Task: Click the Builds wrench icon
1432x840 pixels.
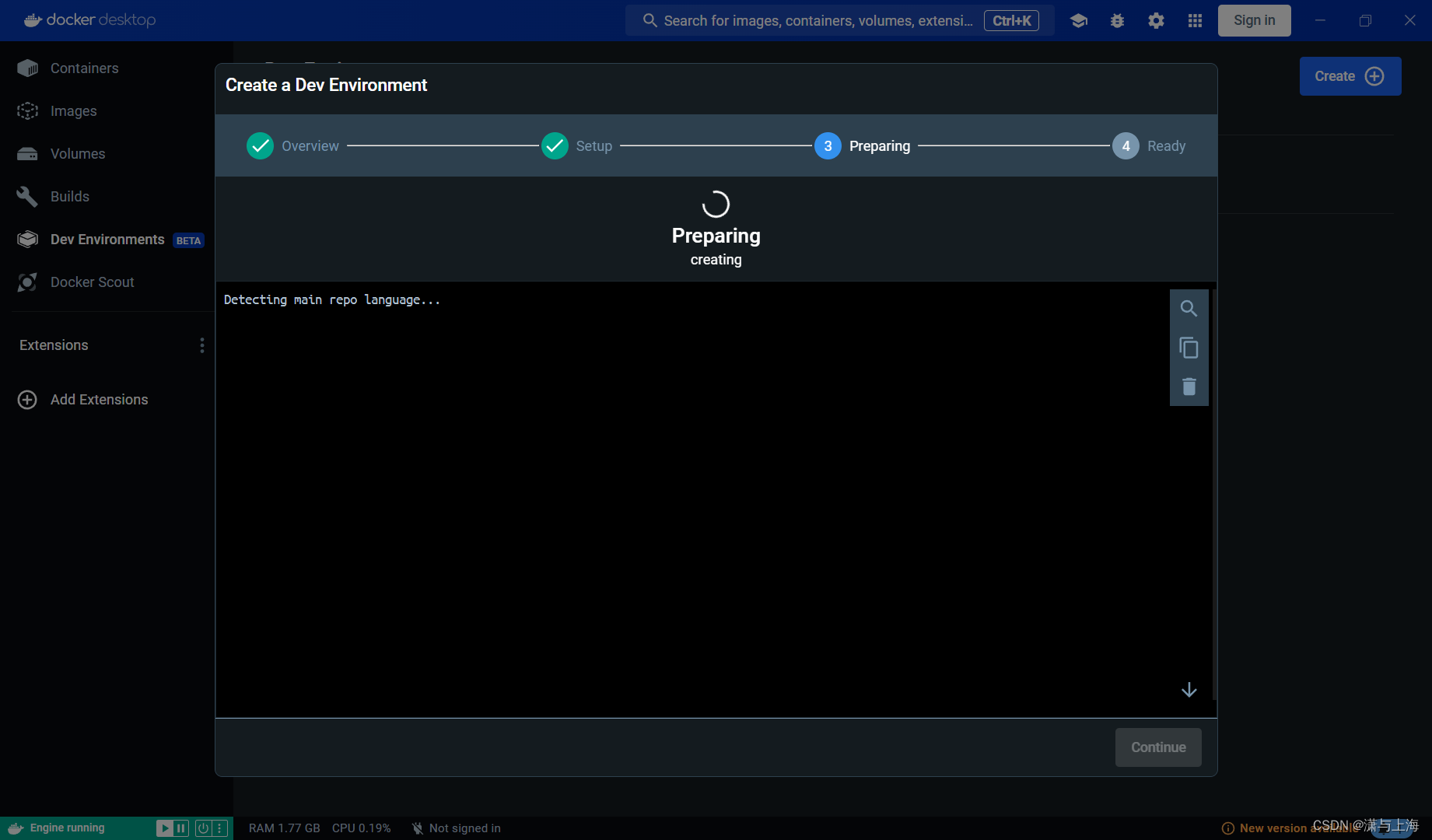Action: [x=27, y=197]
